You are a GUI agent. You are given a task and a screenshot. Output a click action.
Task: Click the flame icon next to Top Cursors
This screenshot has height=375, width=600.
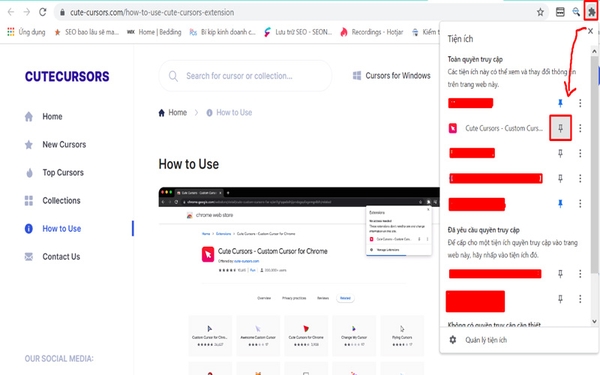tap(29, 173)
